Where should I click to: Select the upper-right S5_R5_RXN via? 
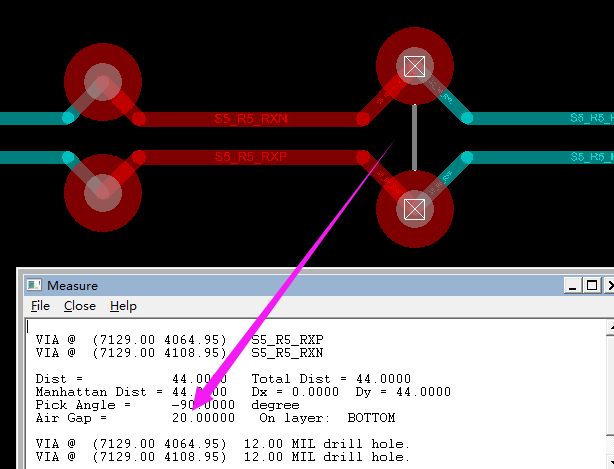point(415,66)
